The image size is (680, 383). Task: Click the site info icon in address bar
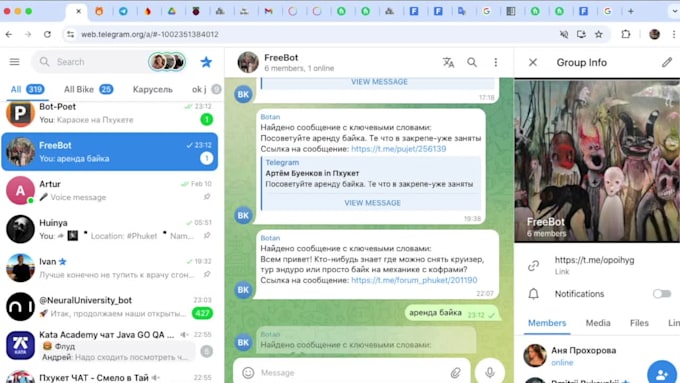(70, 34)
